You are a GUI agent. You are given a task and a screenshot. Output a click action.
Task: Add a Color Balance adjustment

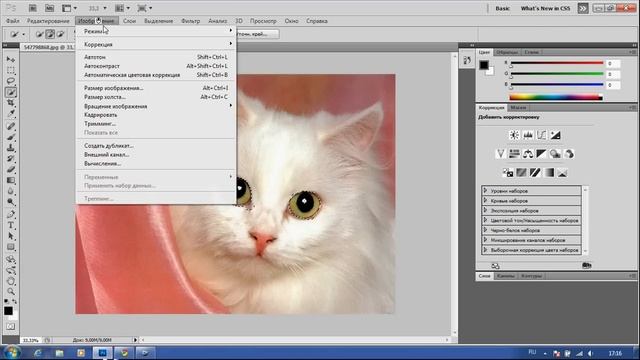pos(528,154)
